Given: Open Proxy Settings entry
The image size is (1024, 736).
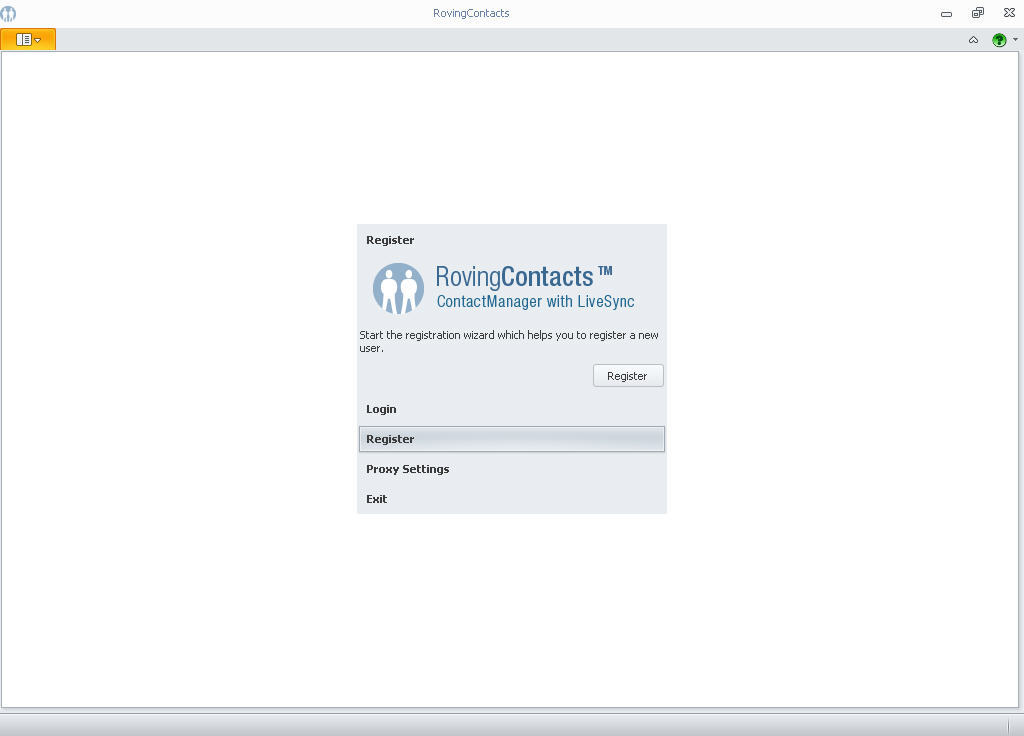Looking at the screenshot, I should 511,469.
